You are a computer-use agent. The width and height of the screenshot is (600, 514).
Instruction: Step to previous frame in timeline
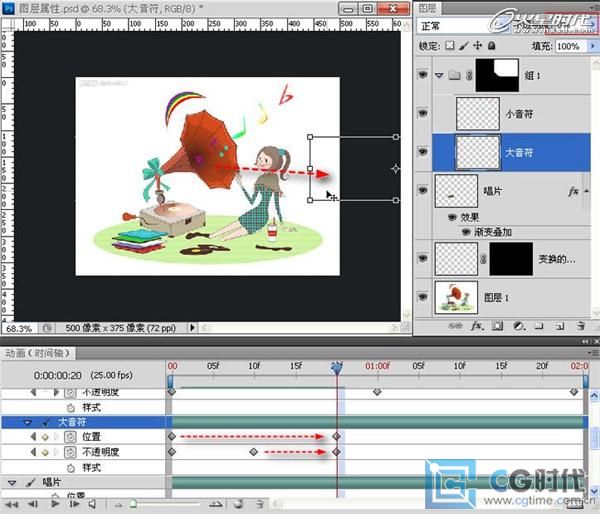coord(33,504)
